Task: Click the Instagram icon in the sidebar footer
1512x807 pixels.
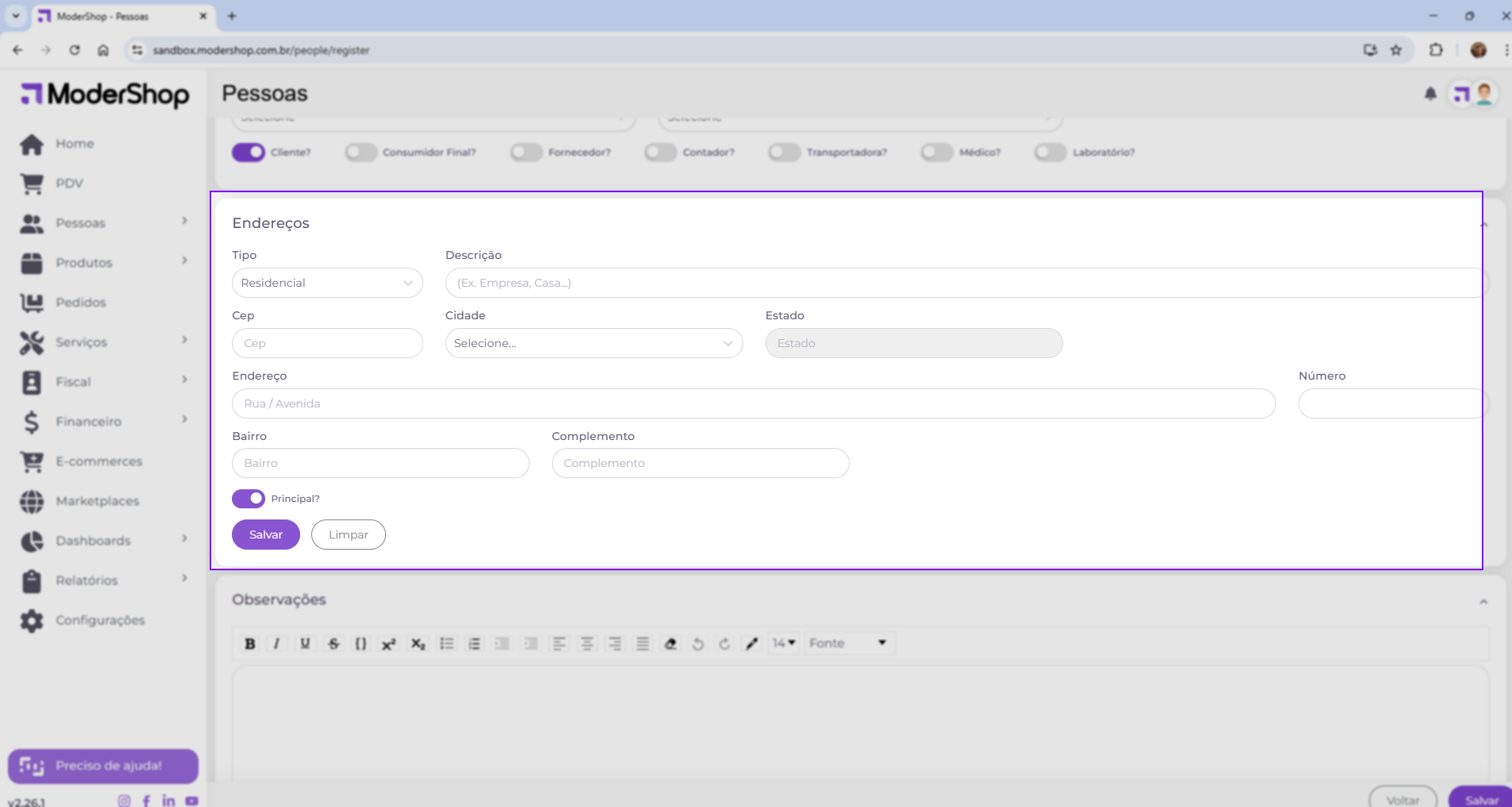Action: coord(124,801)
